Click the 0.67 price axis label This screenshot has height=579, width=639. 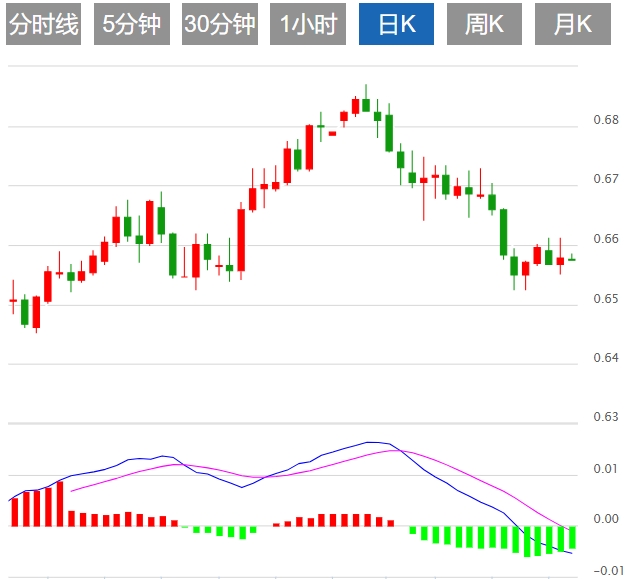(x=605, y=180)
